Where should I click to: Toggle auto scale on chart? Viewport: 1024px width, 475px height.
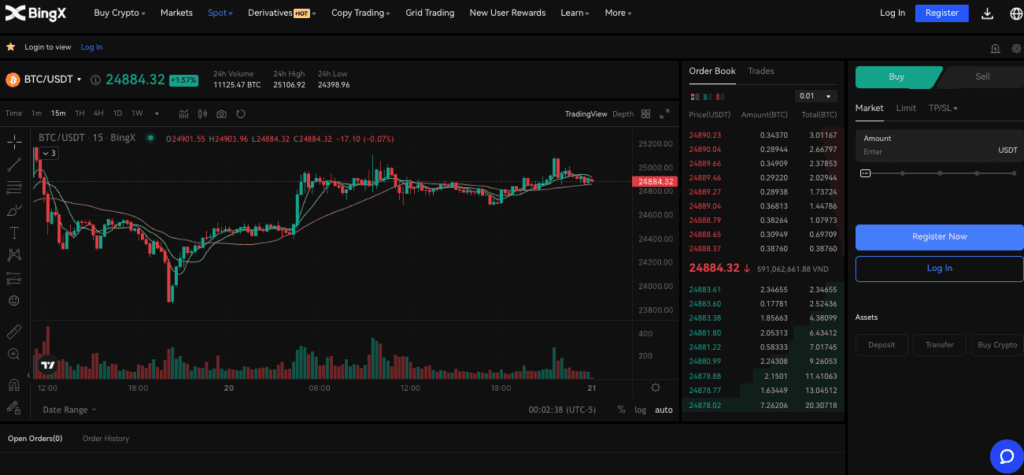click(664, 410)
